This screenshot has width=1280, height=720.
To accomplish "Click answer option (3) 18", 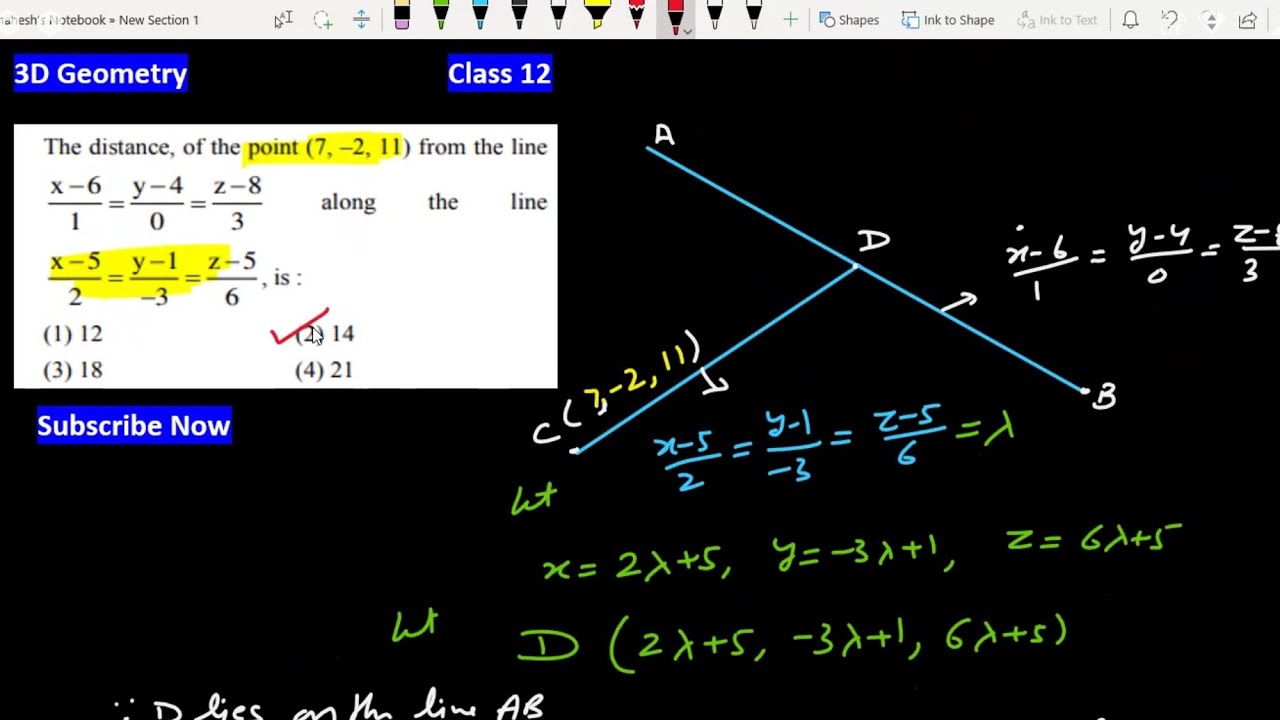I will click(x=73, y=370).
